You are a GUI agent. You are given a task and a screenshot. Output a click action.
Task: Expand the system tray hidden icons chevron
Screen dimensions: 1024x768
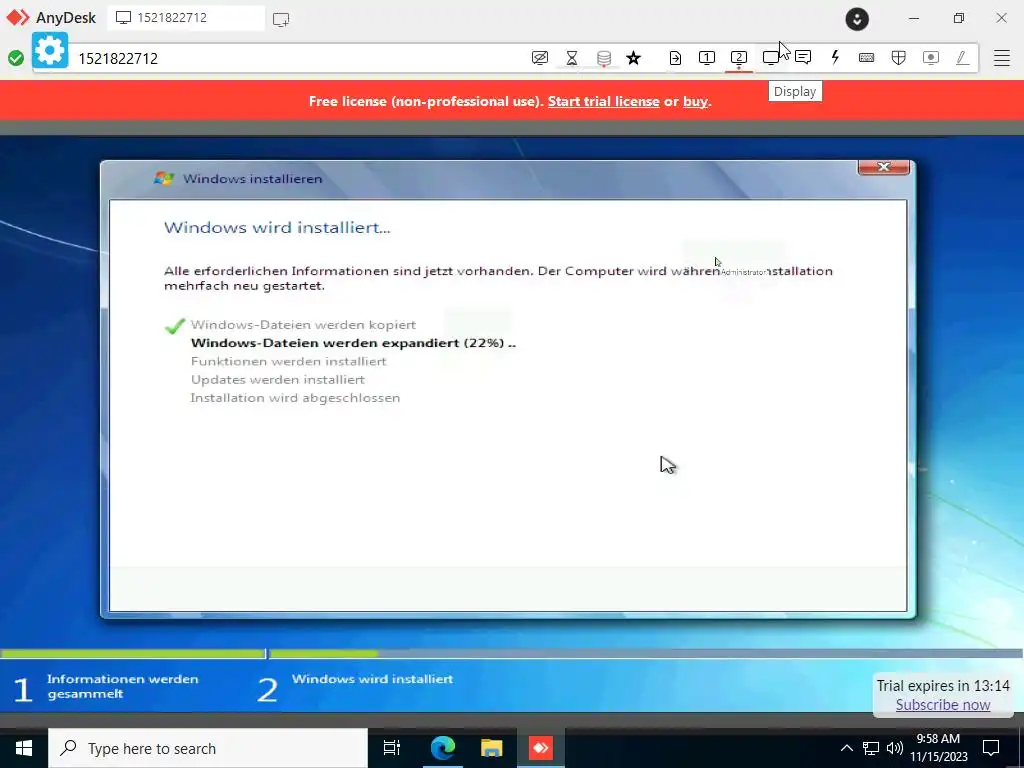tap(846, 748)
